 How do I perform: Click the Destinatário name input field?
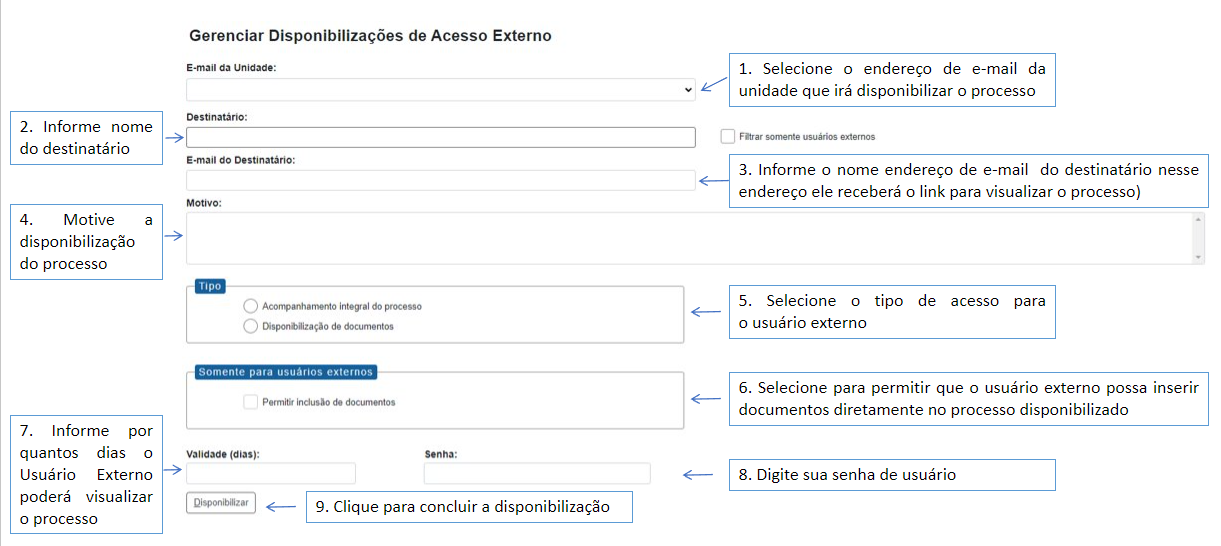[x=441, y=137]
